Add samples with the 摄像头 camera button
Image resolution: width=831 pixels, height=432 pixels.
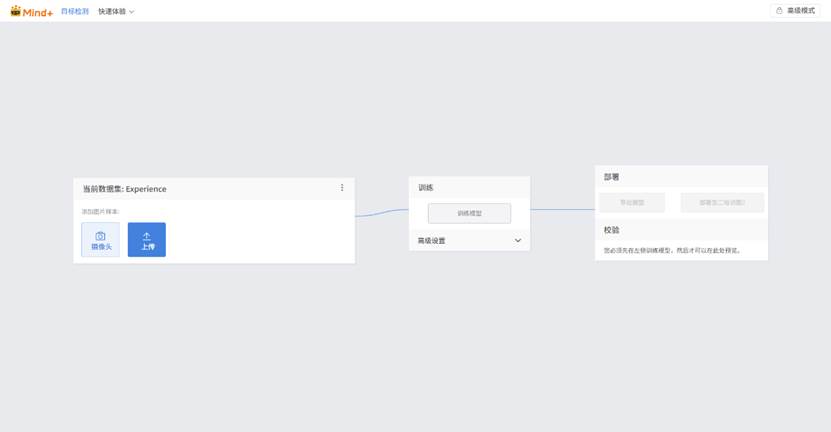(x=100, y=240)
